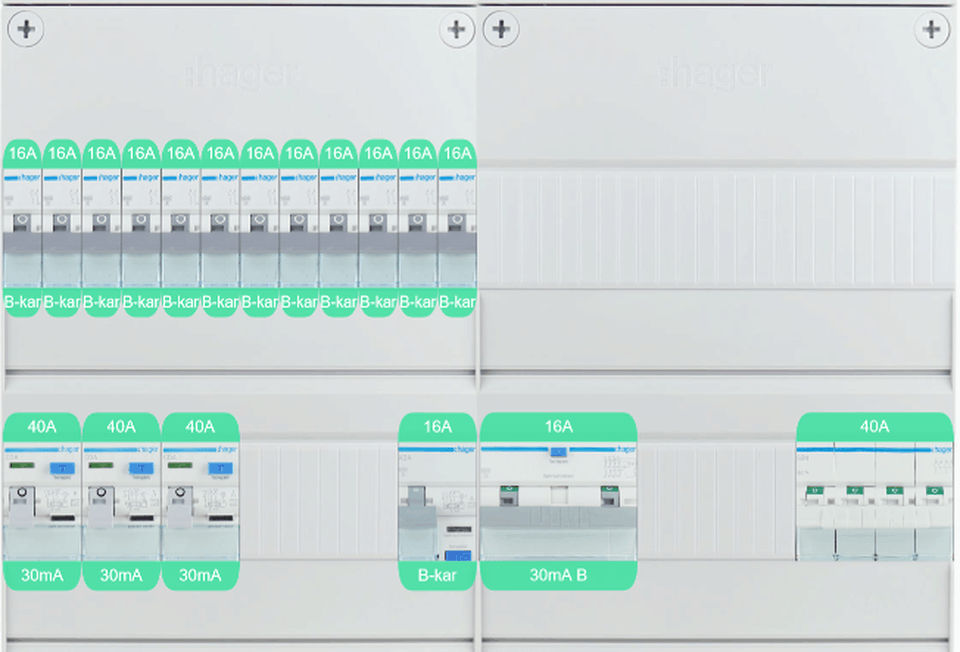The image size is (960, 652).
Task: Click the right screw on the left panel cover
Action: pyautogui.click(x=457, y=29)
